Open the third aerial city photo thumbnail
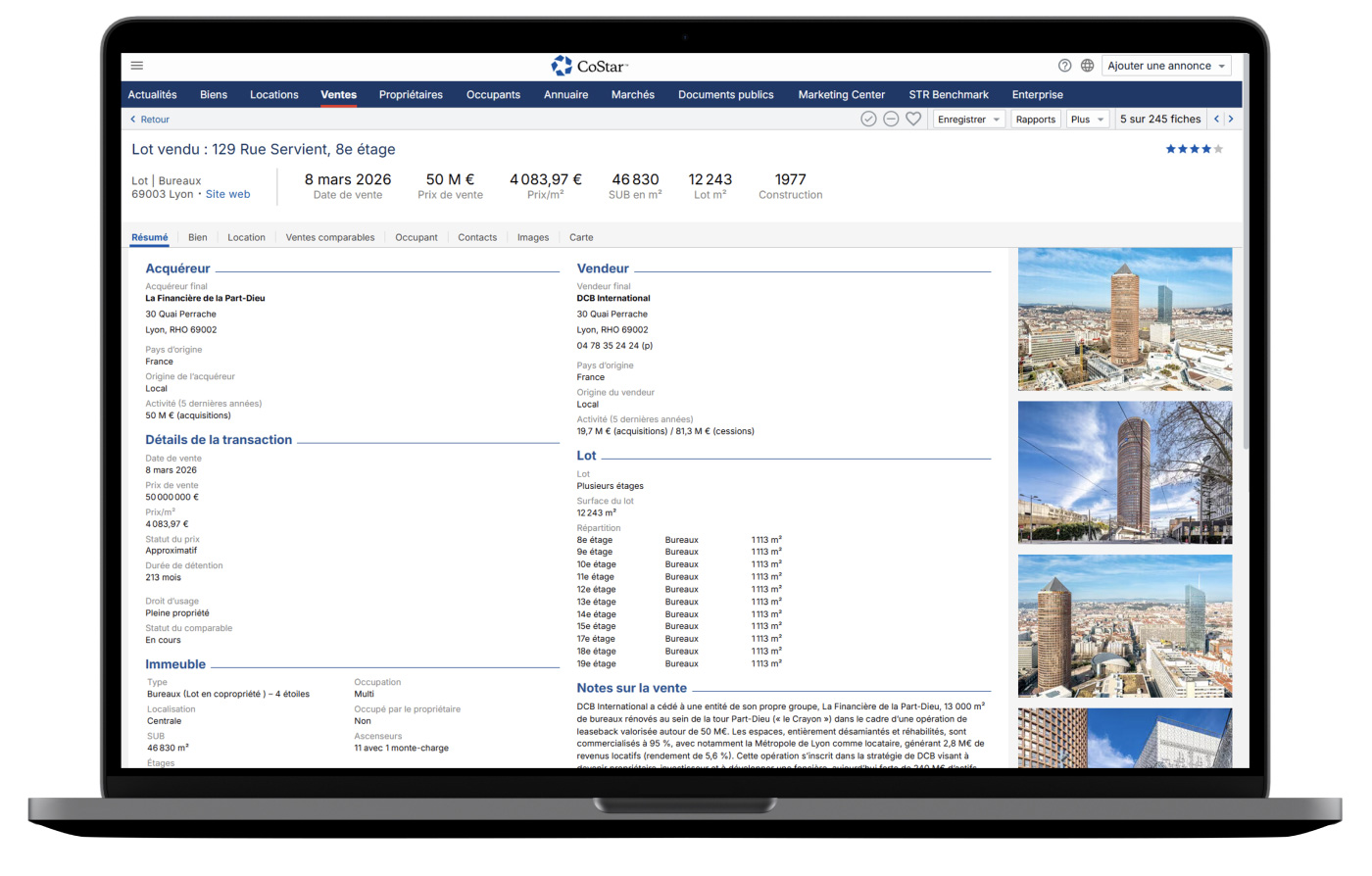Image resolution: width=1372 pixels, height=876 pixels. (1125, 626)
